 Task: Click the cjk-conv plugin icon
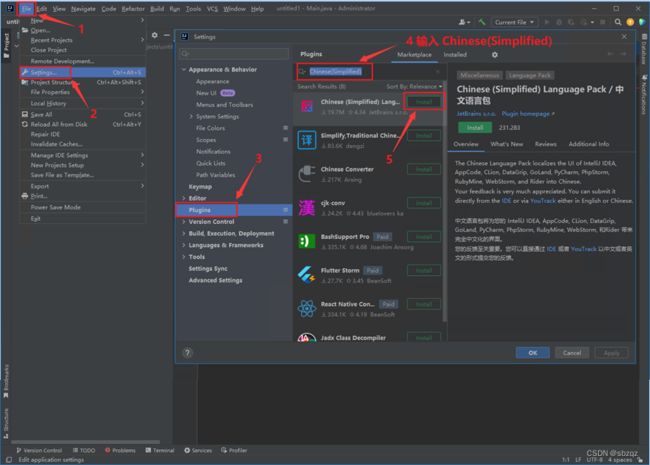pyautogui.click(x=307, y=208)
